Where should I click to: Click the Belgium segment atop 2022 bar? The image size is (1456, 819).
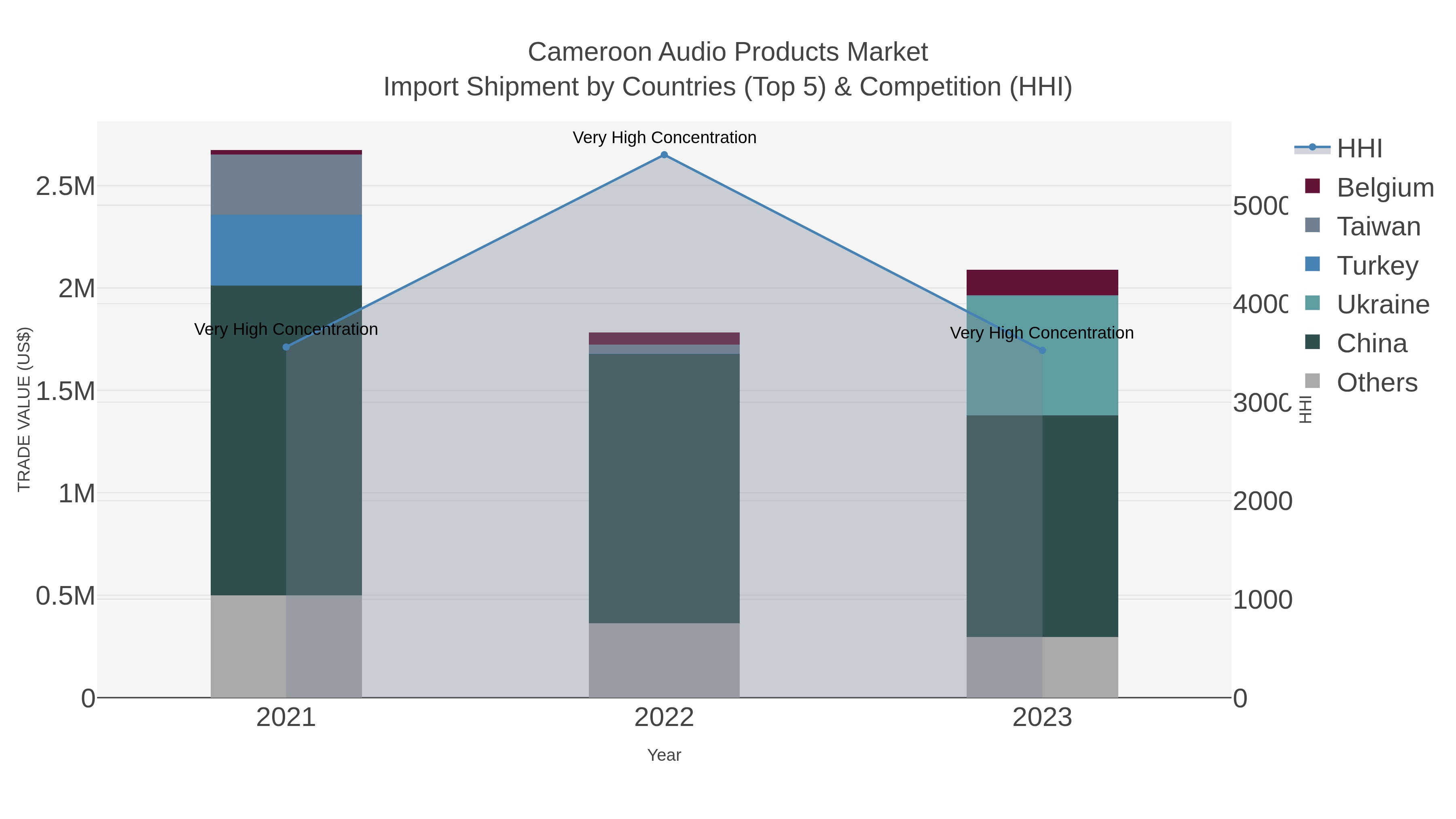664,339
